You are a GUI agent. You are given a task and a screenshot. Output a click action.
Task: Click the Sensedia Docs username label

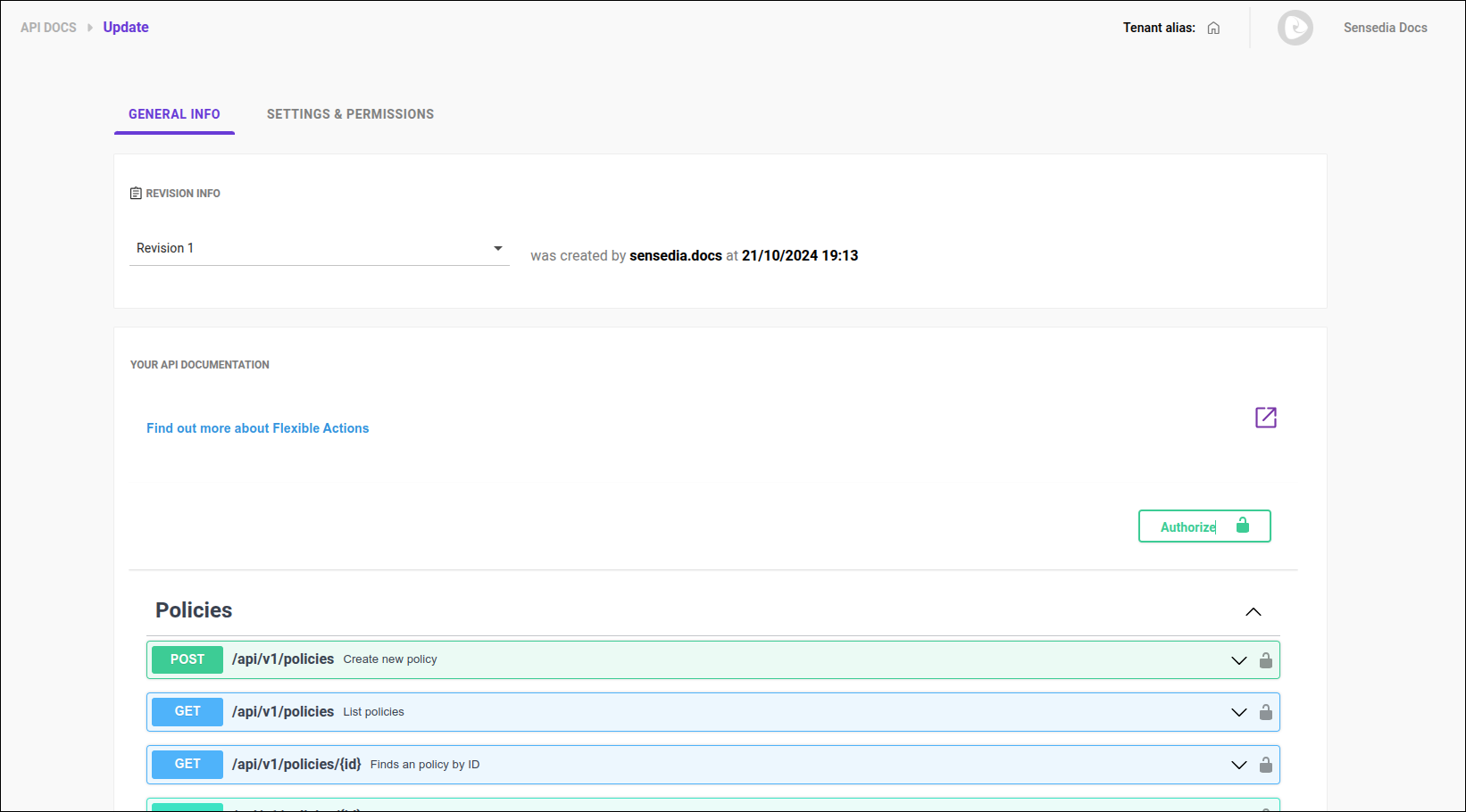(1385, 28)
